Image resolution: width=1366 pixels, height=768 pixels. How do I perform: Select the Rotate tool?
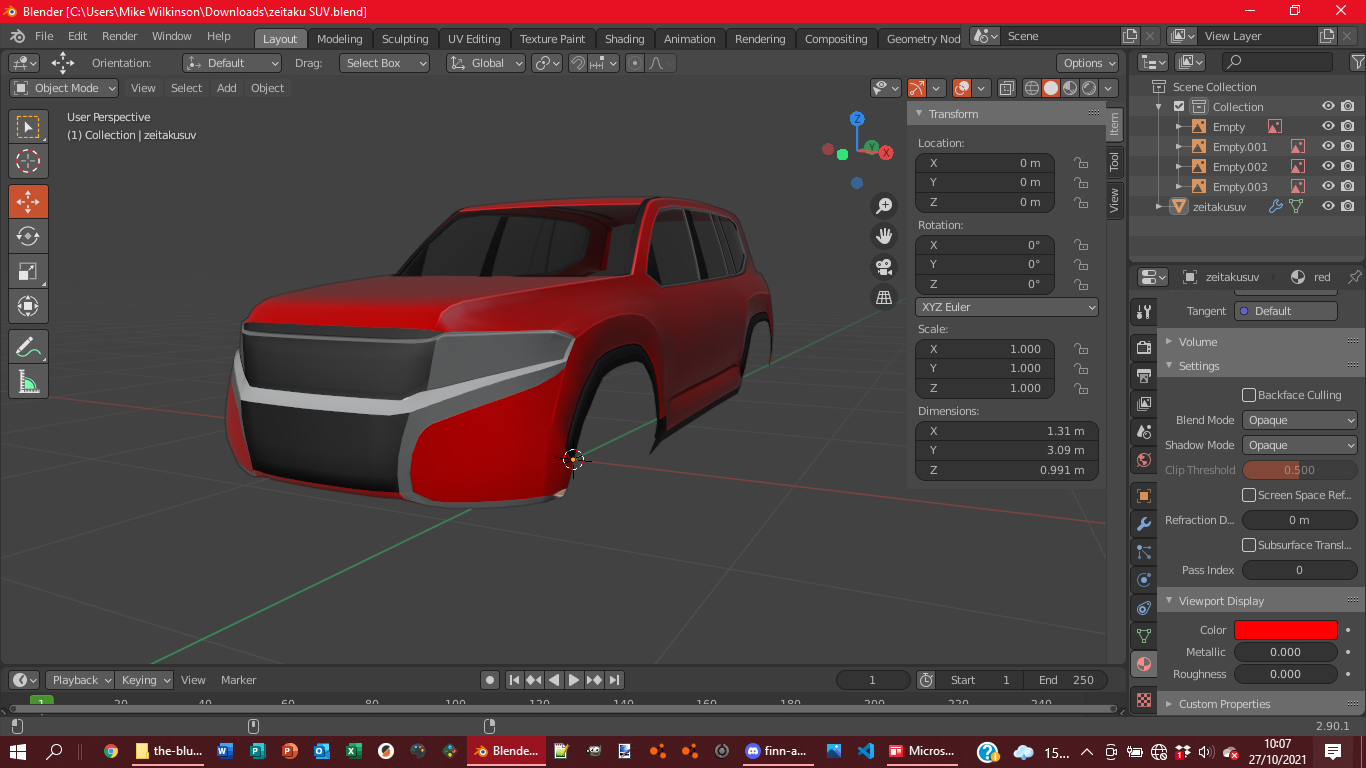[28, 236]
